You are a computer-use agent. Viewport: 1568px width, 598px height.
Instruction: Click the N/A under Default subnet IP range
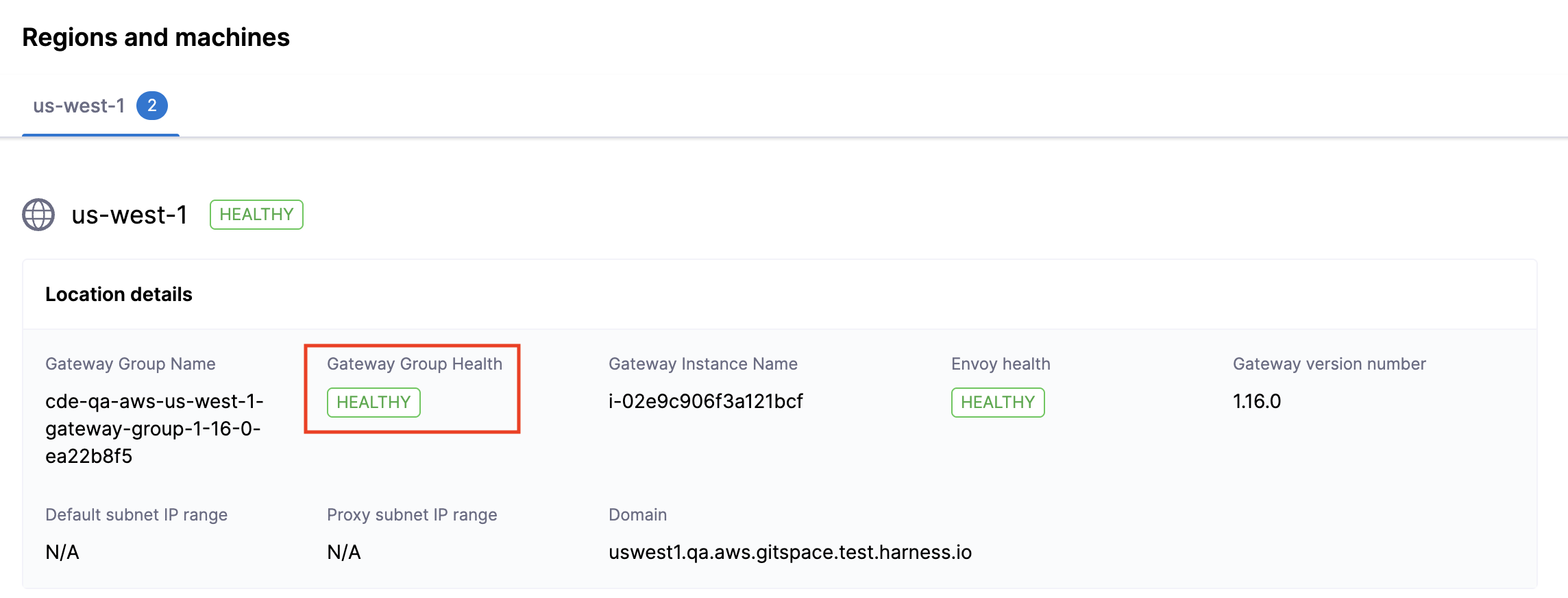tap(62, 552)
